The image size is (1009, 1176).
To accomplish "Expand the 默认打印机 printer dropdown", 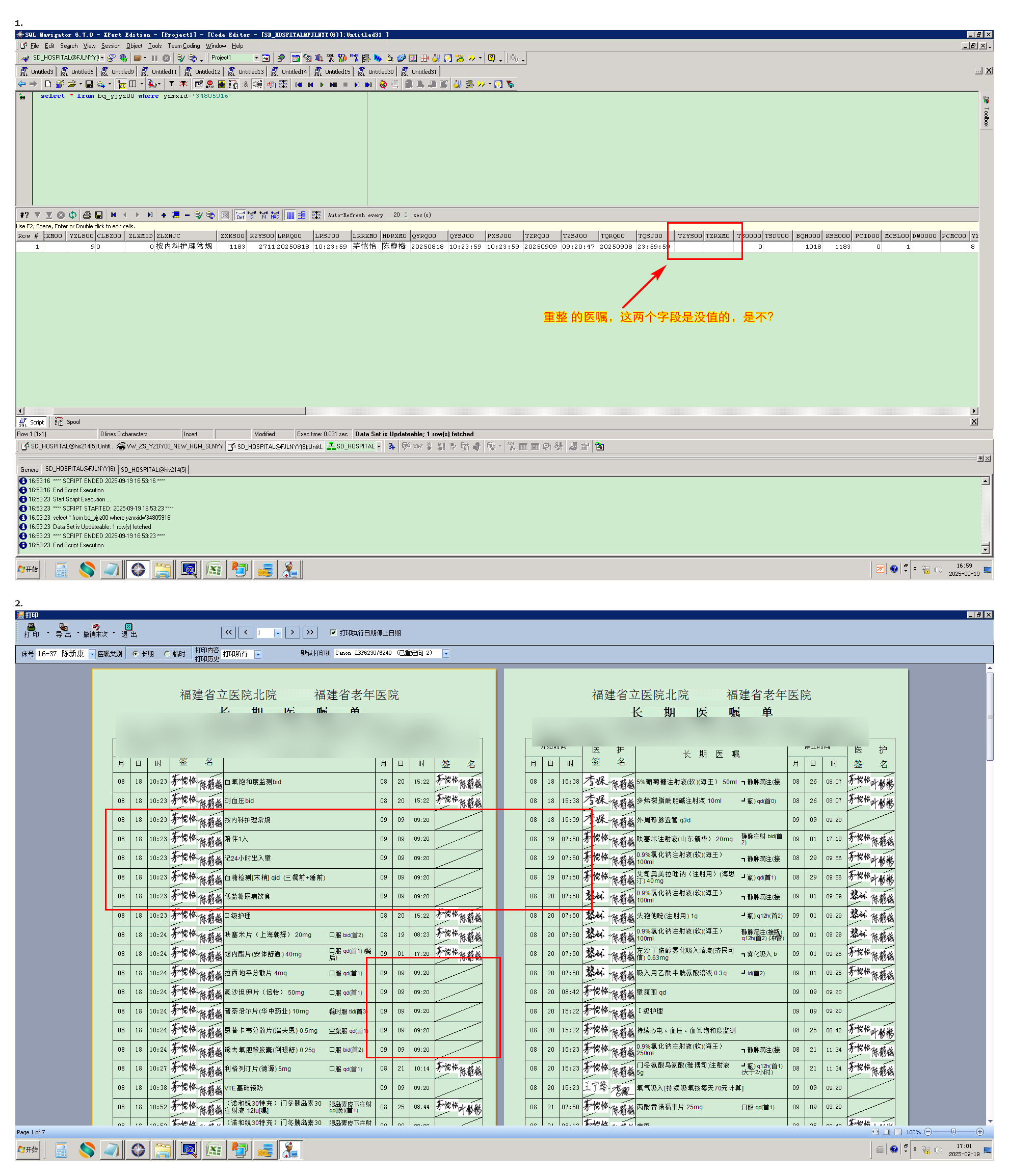I will pos(445,654).
